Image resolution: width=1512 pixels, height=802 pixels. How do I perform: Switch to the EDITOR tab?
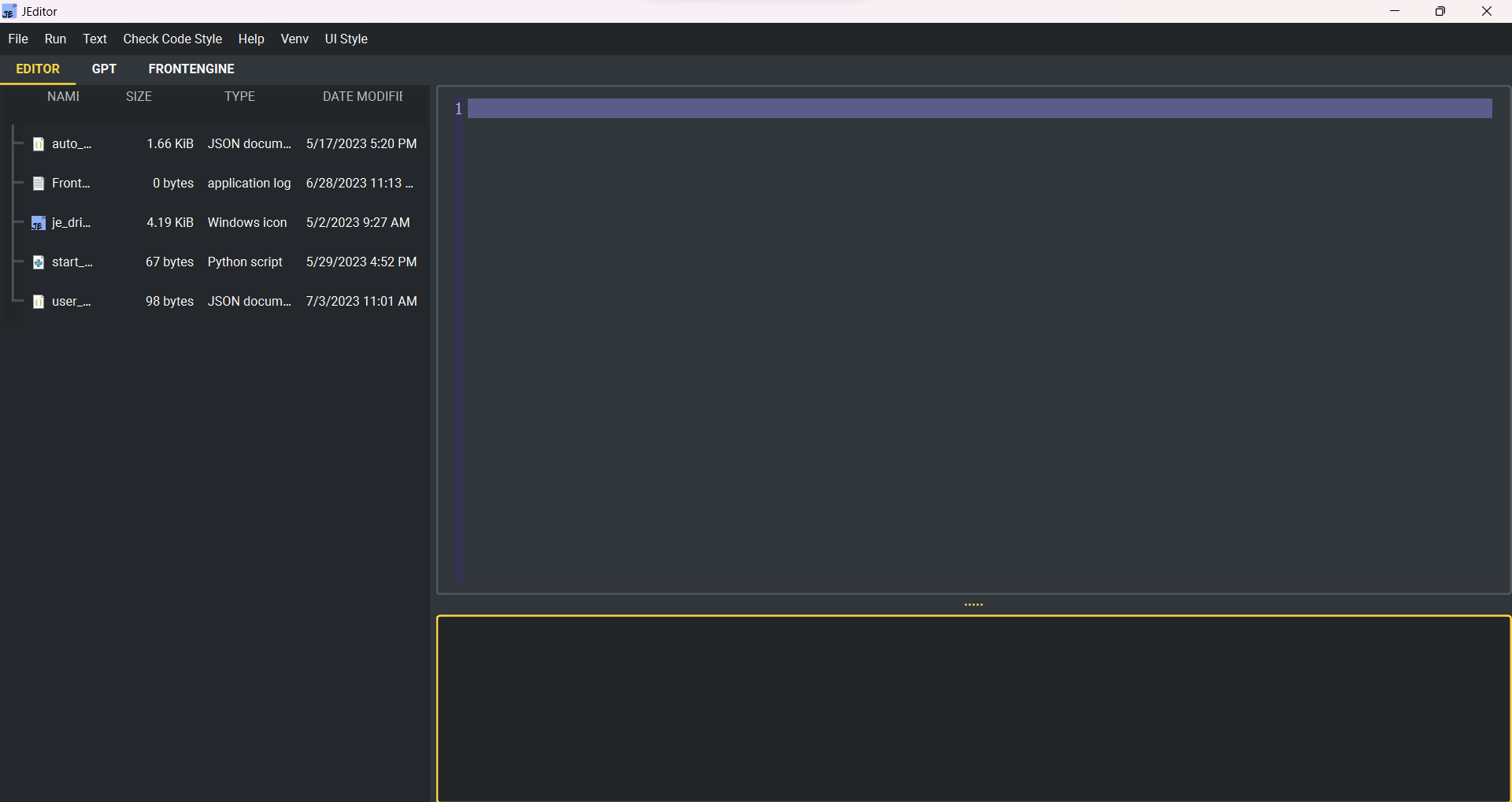coord(38,69)
